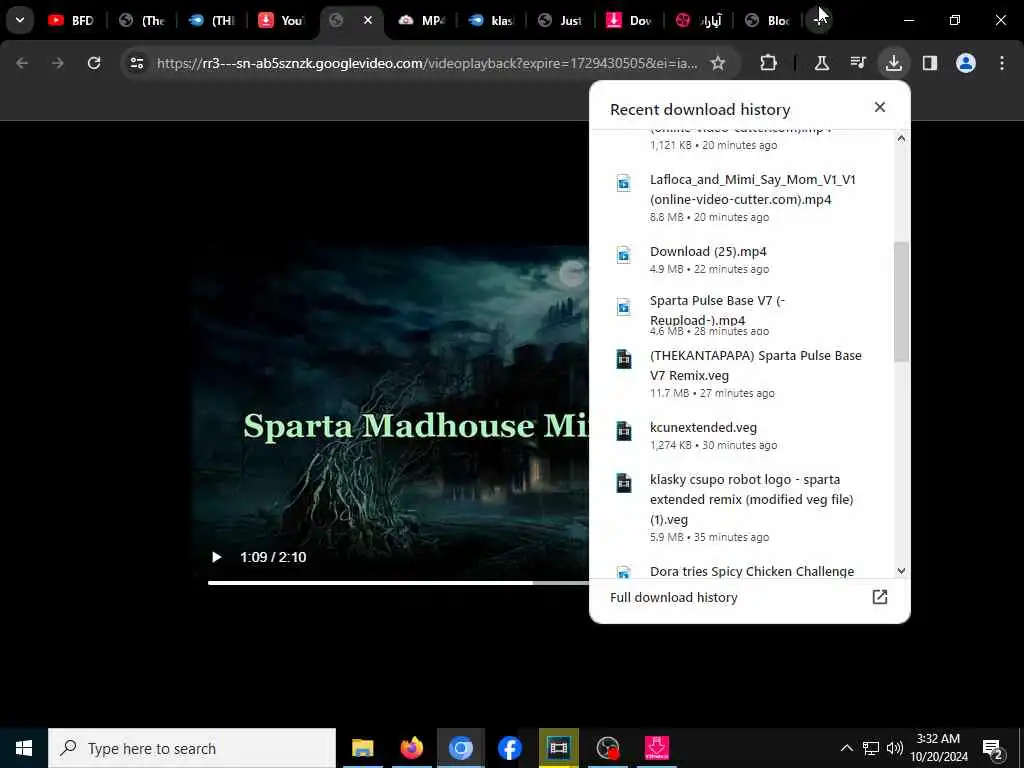Viewport: 1024px width, 768px height.
Task: Open the volume control in tray
Action: pyautogui.click(x=895, y=748)
